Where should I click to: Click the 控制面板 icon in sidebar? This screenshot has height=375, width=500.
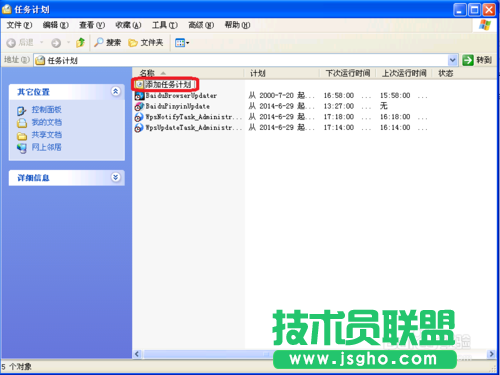(22, 110)
